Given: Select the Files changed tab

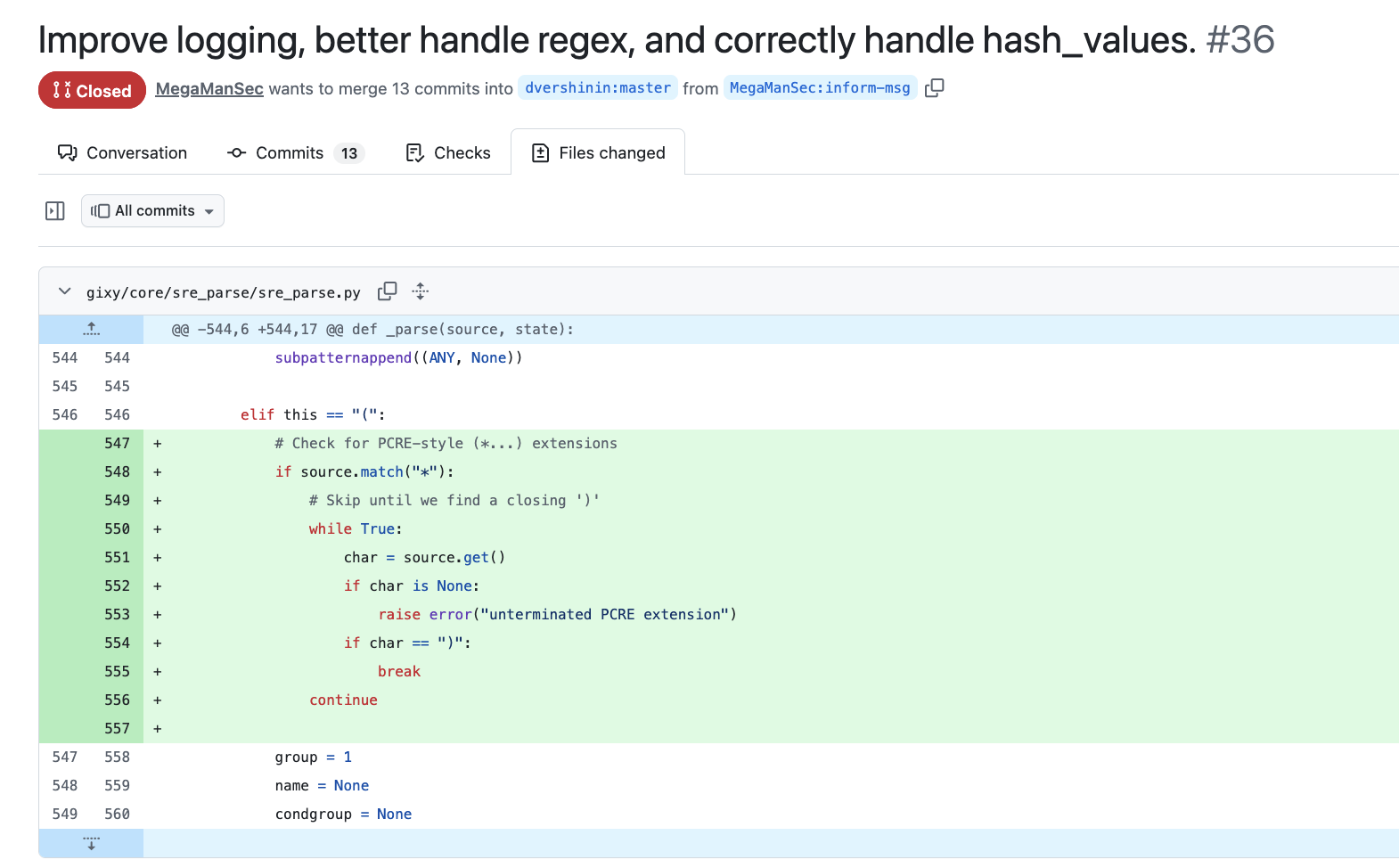Looking at the screenshot, I should [x=598, y=153].
